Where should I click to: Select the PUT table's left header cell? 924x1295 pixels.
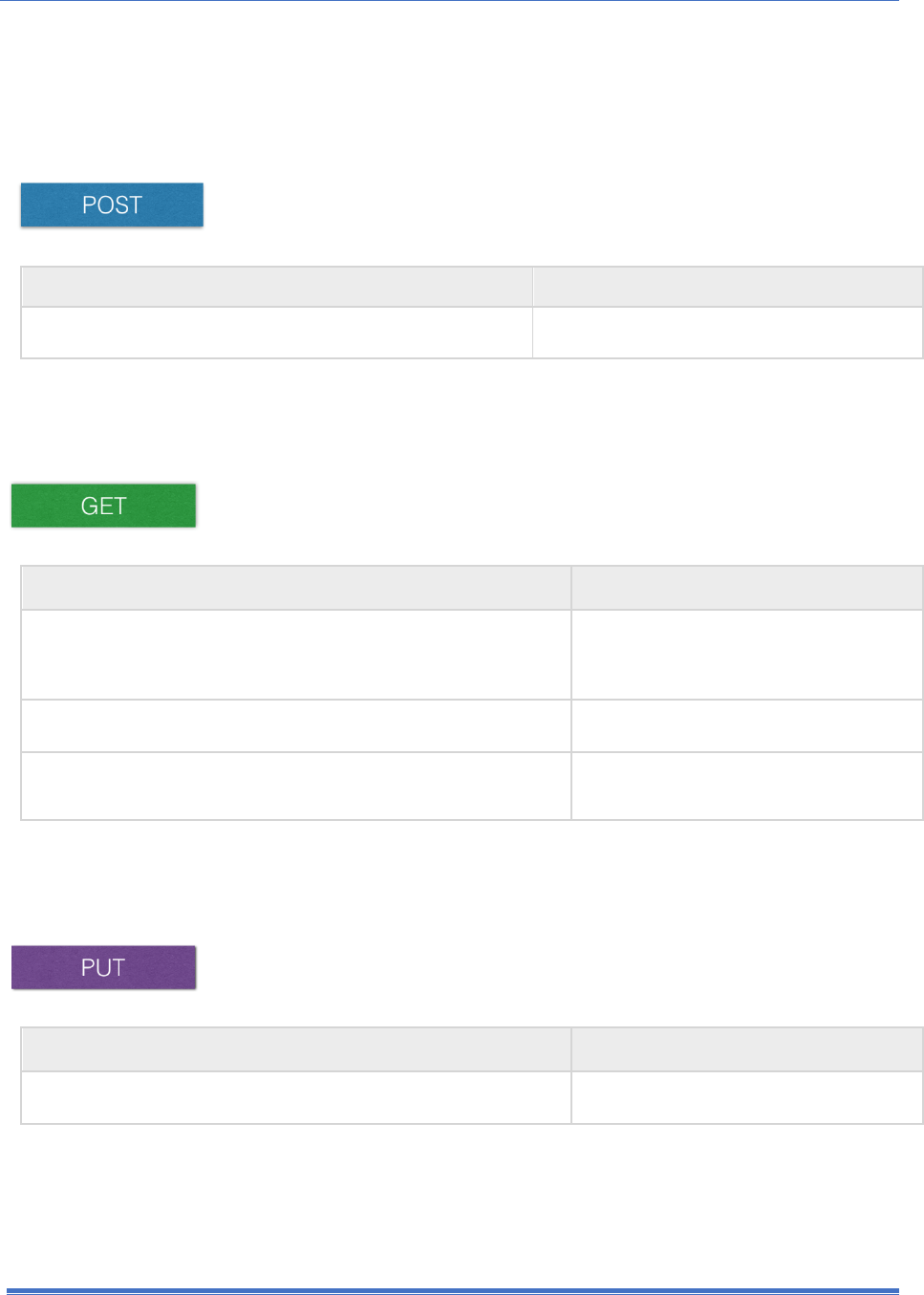[x=296, y=1049]
